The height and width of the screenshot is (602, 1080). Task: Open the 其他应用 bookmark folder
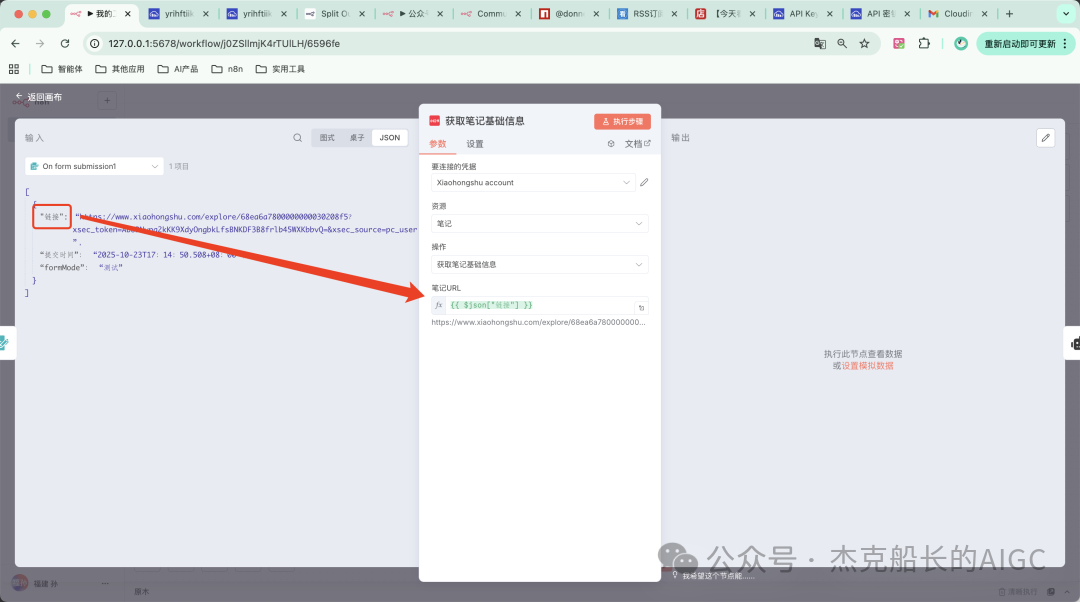(x=120, y=69)
